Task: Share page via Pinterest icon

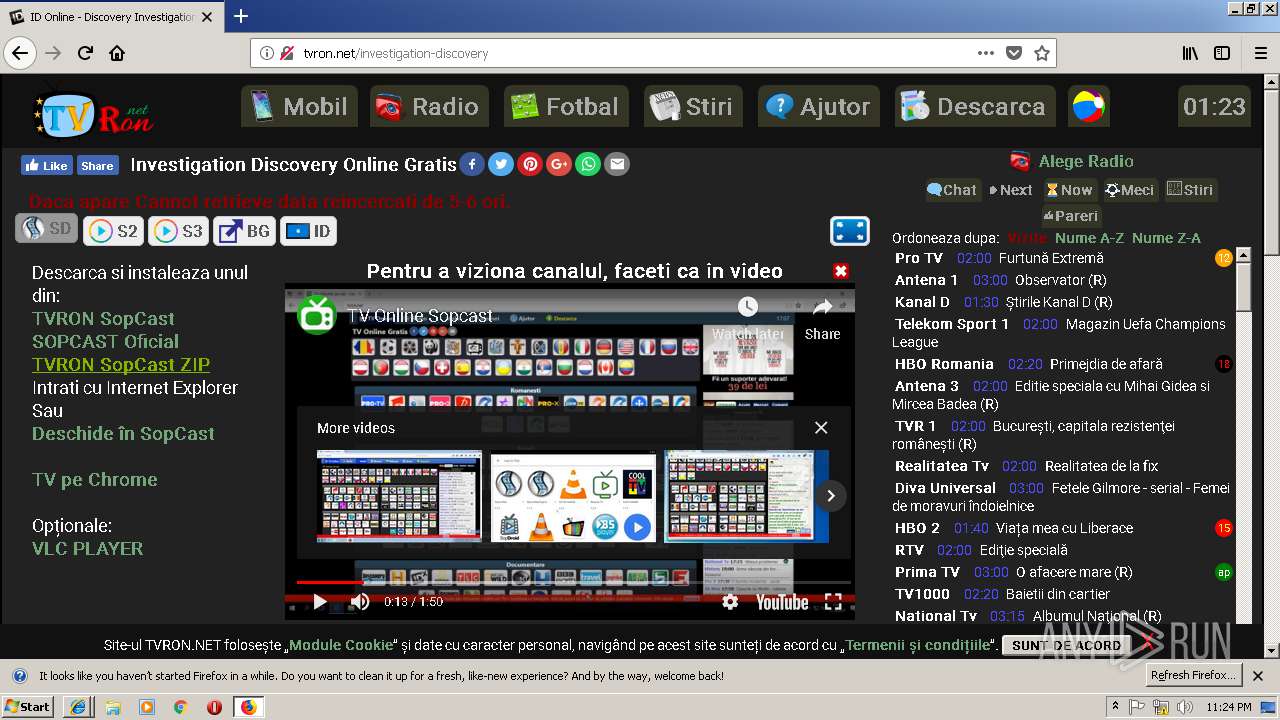Action: click(530, 164)
